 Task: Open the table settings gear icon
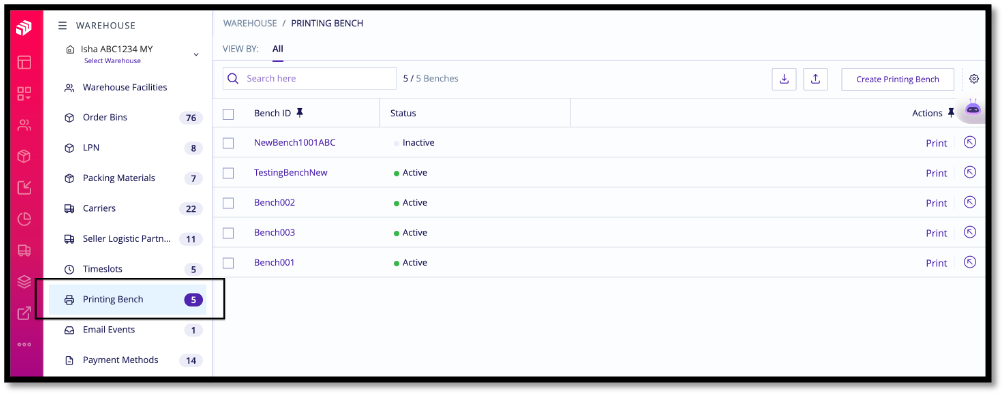click(x=974, y=79)
